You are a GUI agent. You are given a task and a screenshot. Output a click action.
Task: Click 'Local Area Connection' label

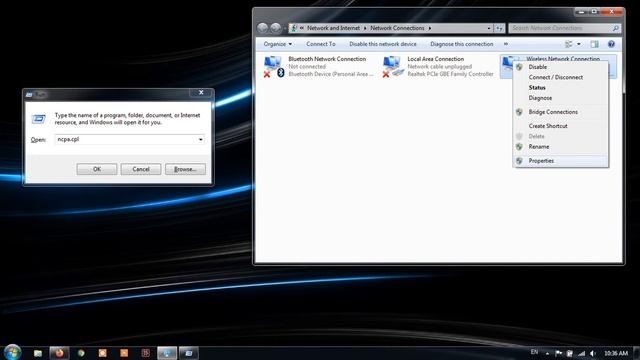coord(436,59)
